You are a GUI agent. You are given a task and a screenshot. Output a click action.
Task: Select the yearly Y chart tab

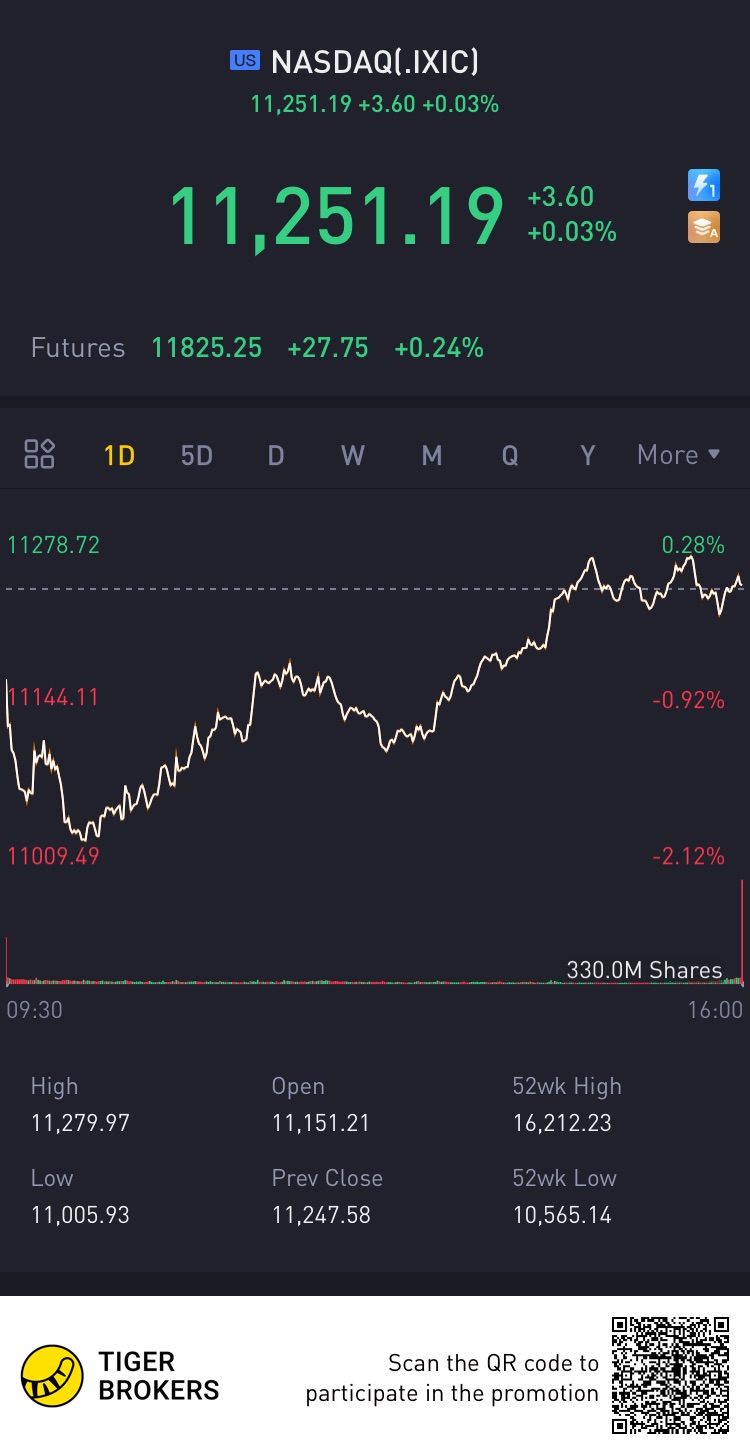click(588, 456)
